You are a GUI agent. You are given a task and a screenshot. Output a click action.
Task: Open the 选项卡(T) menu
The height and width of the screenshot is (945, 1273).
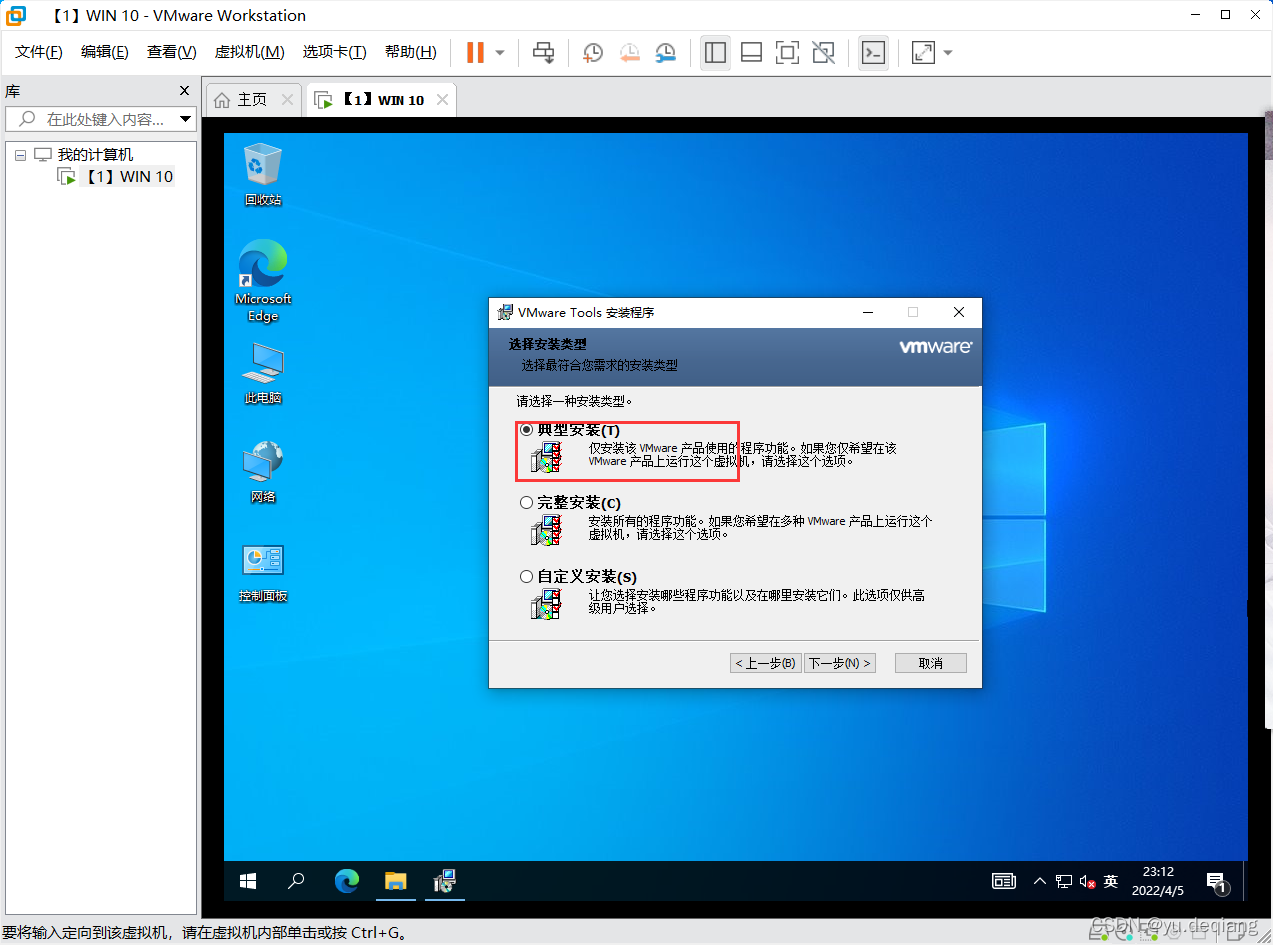pos(335,52)
